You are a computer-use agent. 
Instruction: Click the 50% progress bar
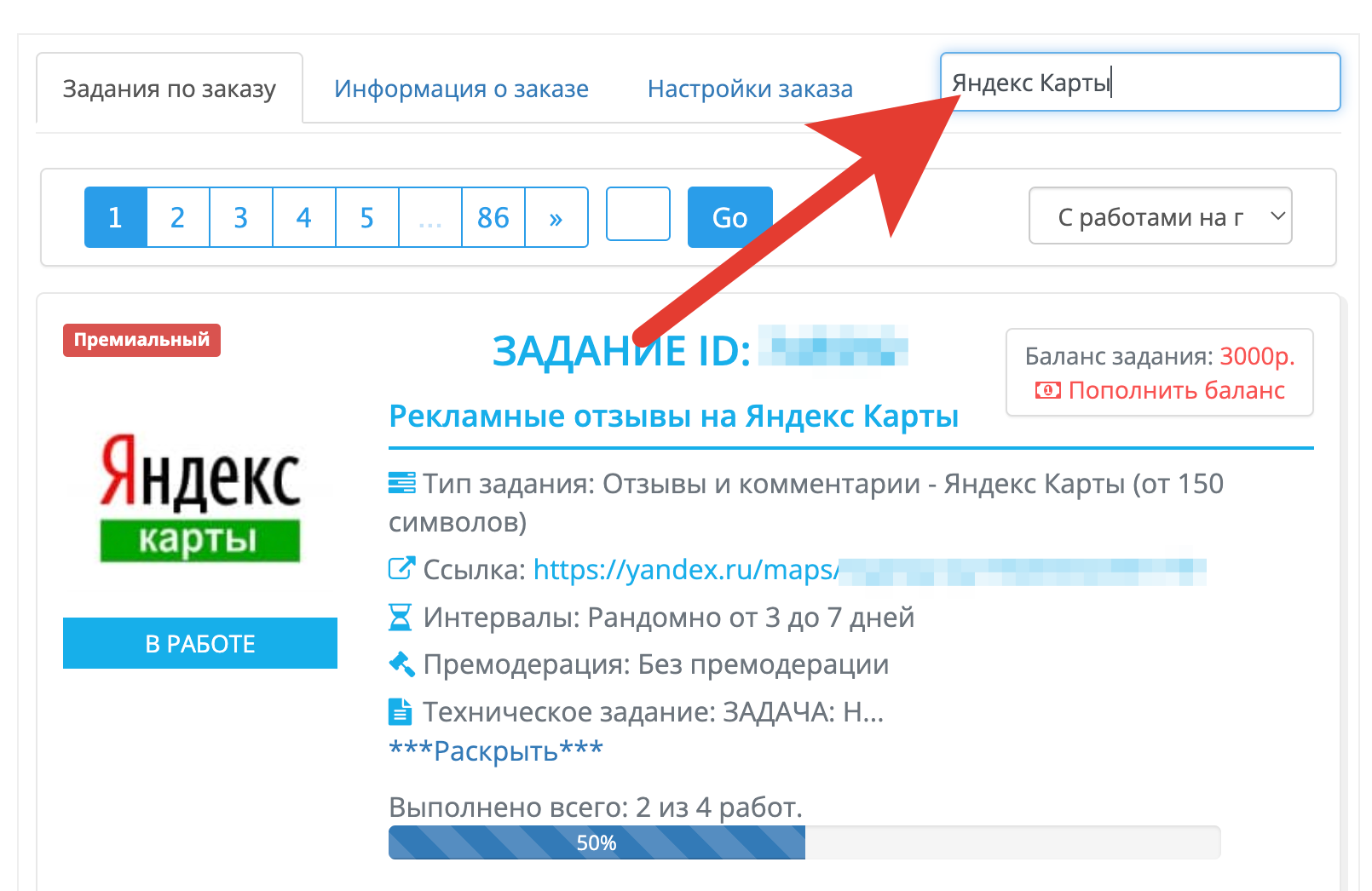(804, 842)
